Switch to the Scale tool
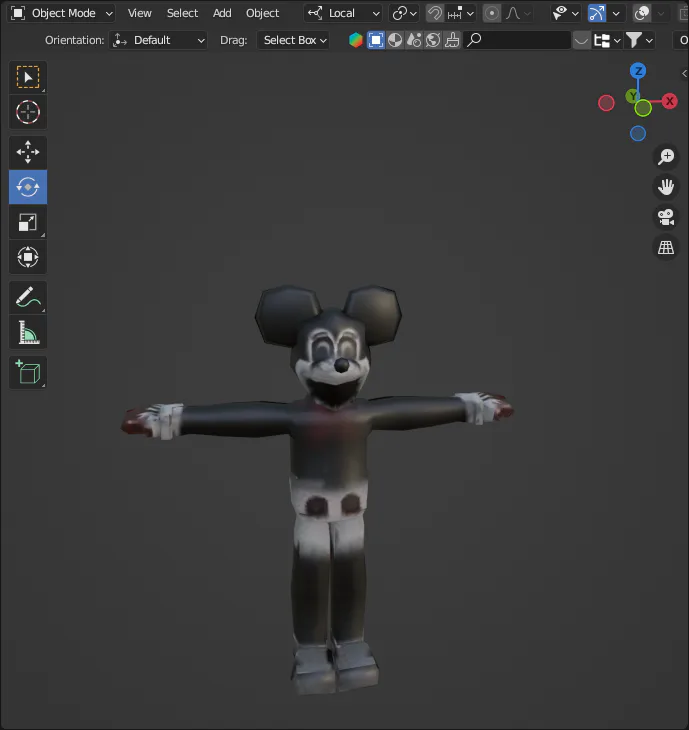This screenshot has height=730, width=689. [x=28, y=222]
